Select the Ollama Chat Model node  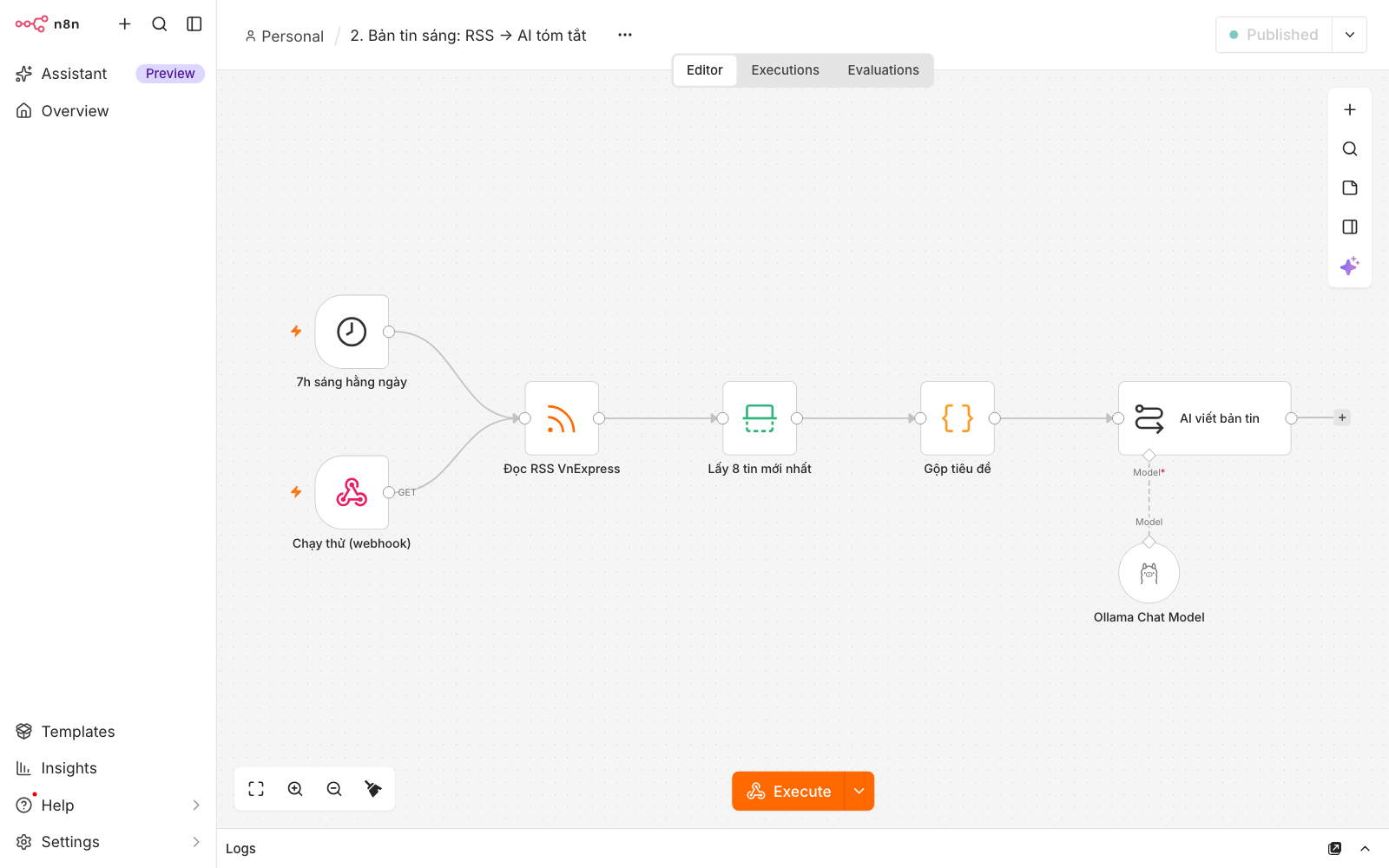[1149, 573]
